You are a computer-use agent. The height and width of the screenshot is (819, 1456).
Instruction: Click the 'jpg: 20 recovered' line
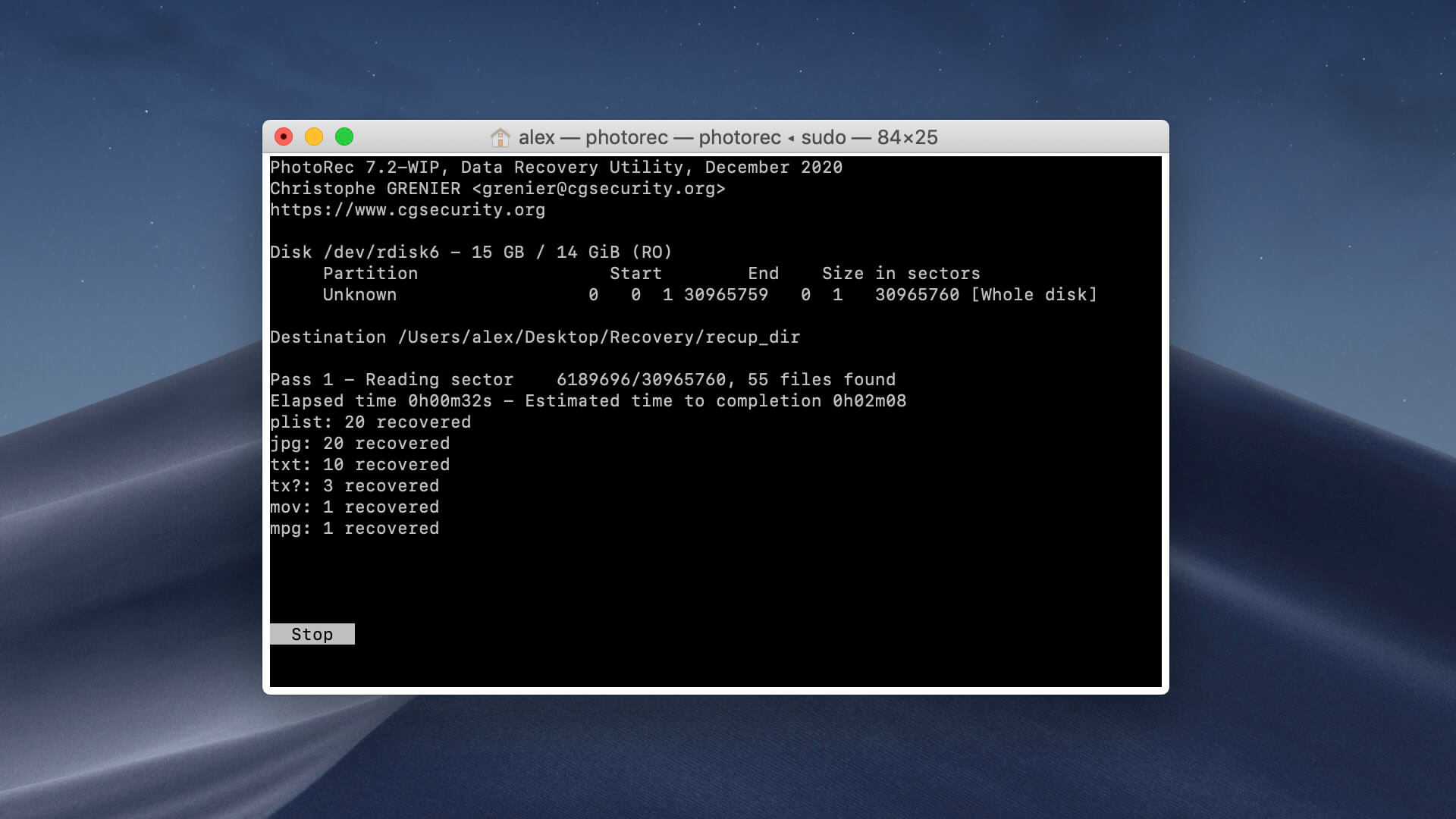359,444
